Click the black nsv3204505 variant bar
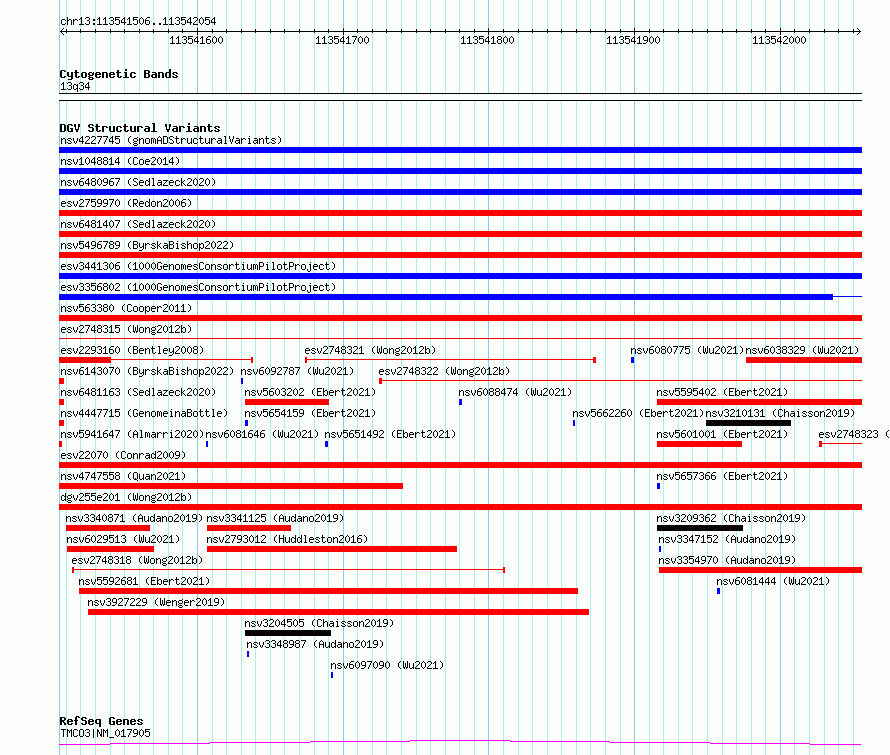The width and height of the screenshot is (890, 755). tap(288, 633)
